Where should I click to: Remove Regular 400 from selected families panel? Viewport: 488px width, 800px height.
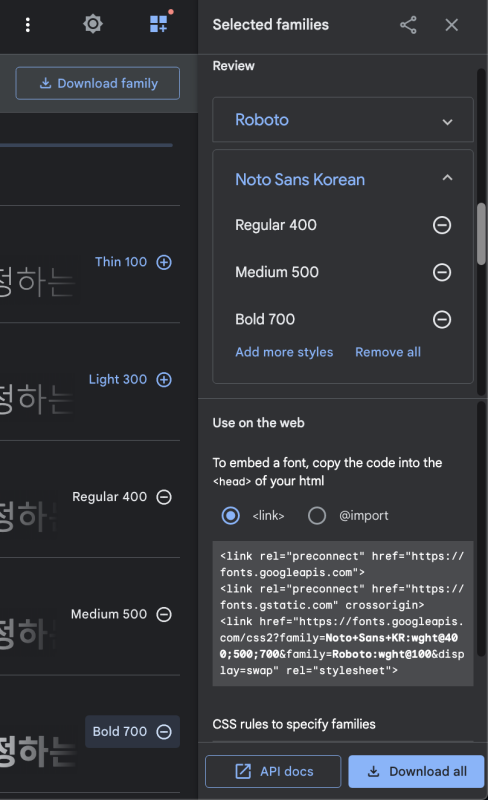point(442,225)
